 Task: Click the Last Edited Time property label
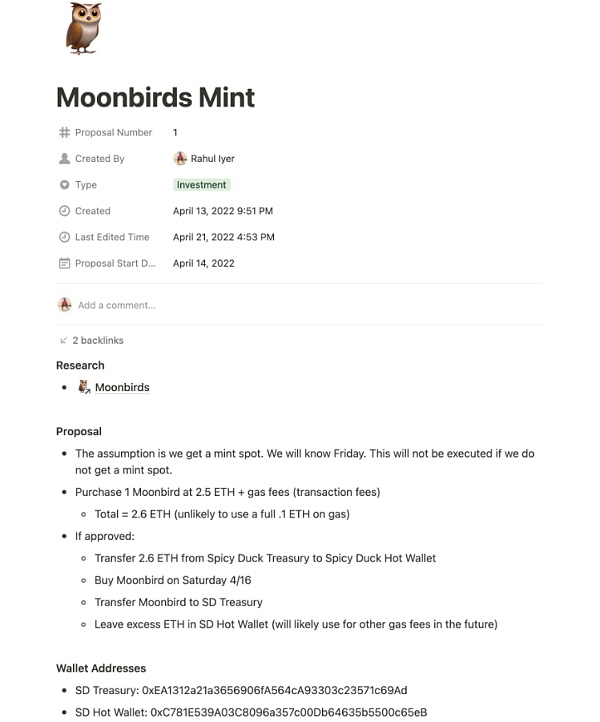[112, 237]
